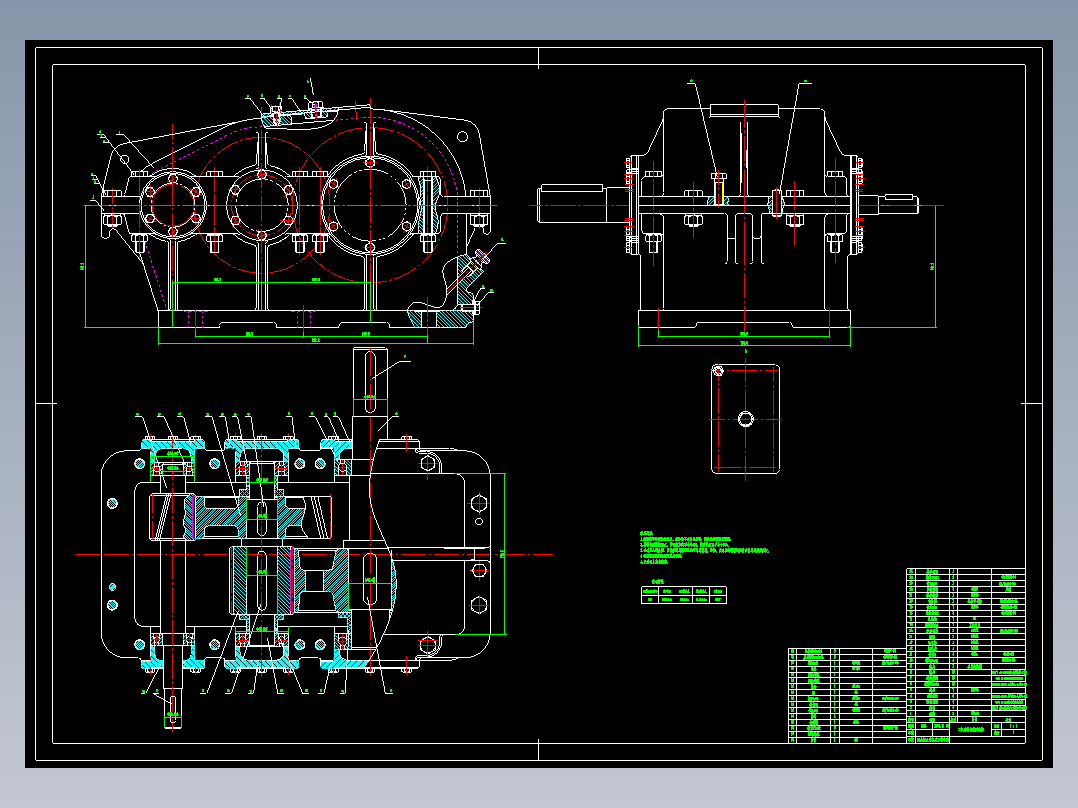The image size is (1078, 808).
Task: Click the vertical shaft extending above the plan view
Action: 370,392
